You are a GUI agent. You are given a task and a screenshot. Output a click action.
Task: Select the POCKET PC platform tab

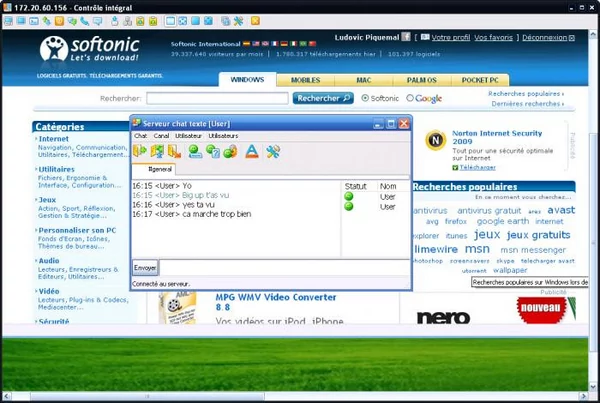click(x=480, y=80)
